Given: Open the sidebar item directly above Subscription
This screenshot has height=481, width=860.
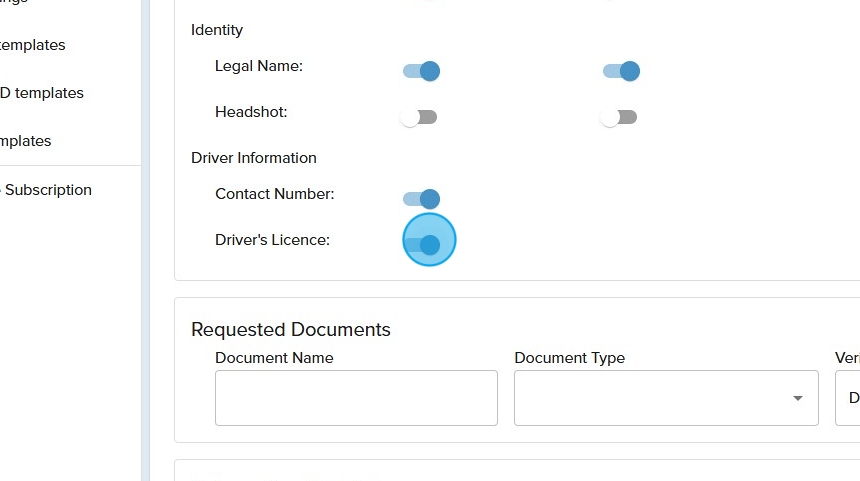Looking at the screenshot, I should click(26, 141).
